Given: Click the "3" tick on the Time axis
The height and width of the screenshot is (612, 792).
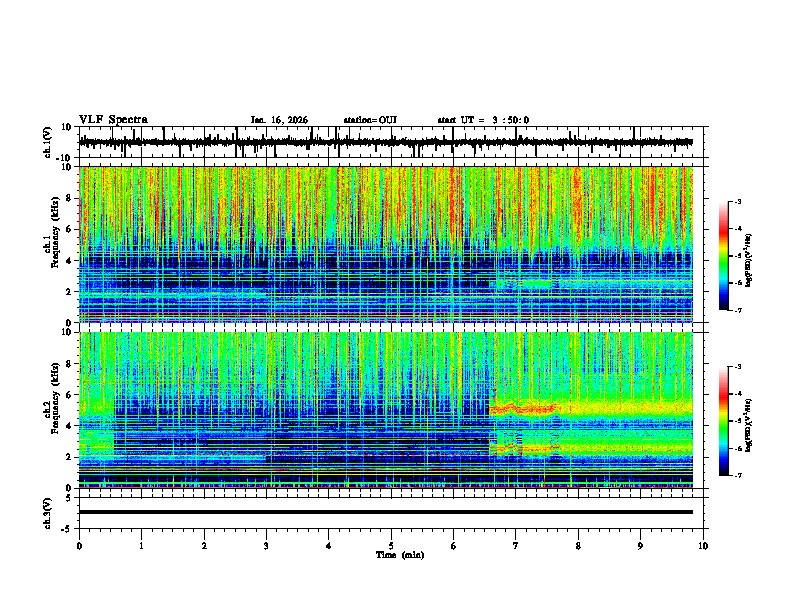Looking at the screenshot, I should (266, 546).
